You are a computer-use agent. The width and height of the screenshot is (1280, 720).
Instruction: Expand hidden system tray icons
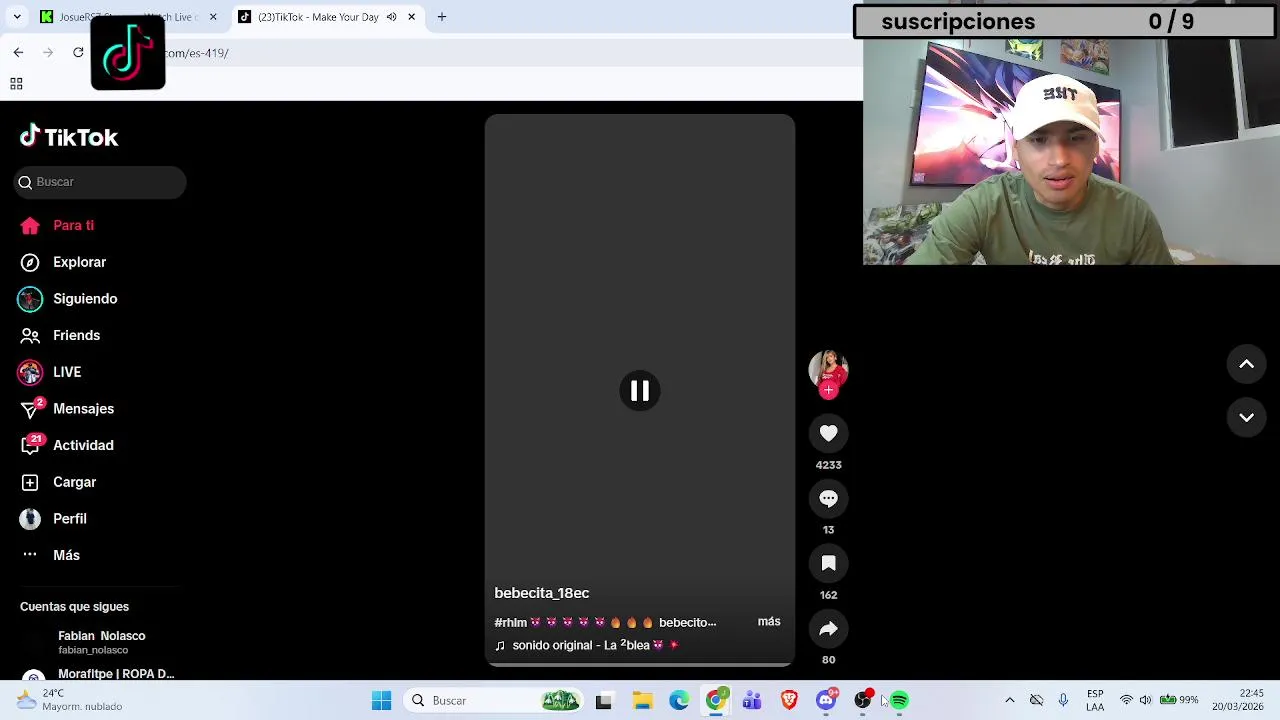click(x=1010, y=700)
